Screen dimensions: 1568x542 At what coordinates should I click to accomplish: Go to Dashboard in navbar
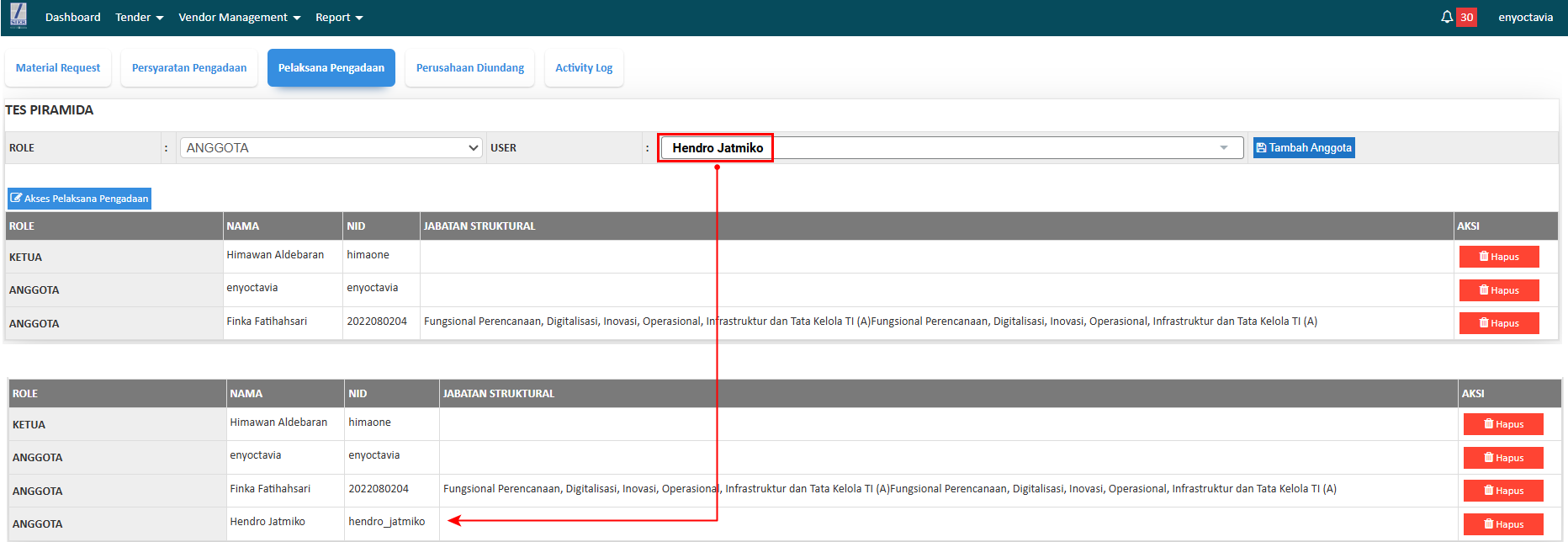[x=72, y=17]
